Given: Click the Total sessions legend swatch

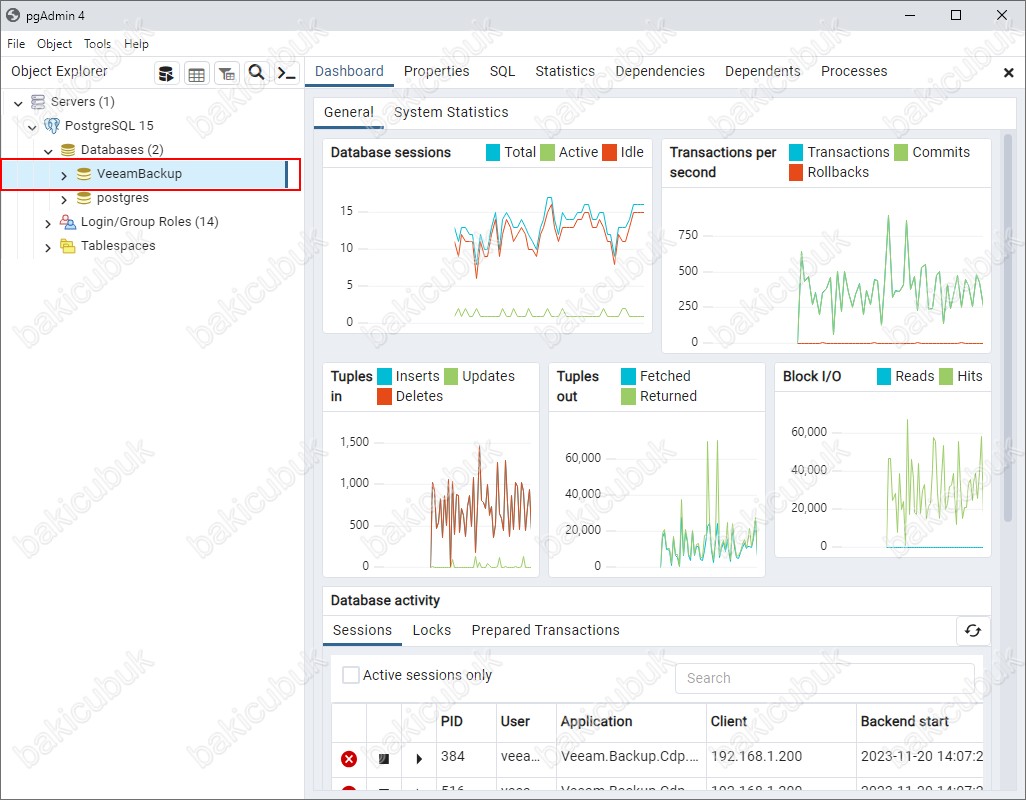Looking at the screenshot, I should [493, 152].
